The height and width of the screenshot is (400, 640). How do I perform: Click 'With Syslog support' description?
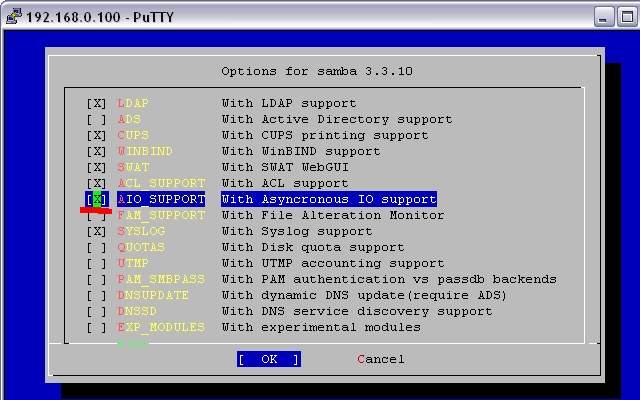pos(297,231)
